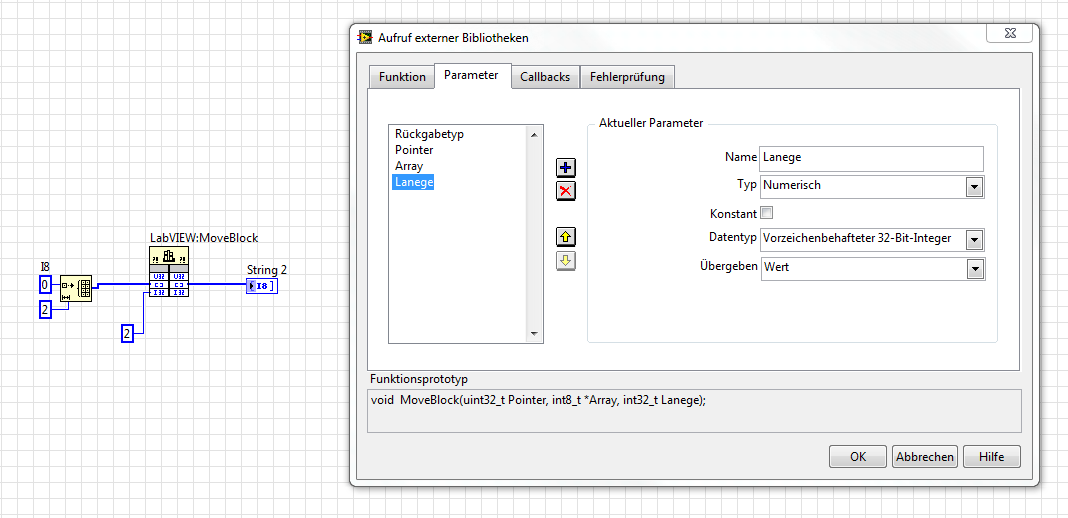The image size is (1068, 518).
Task: Select the Parameter tab
Action: 471,75
